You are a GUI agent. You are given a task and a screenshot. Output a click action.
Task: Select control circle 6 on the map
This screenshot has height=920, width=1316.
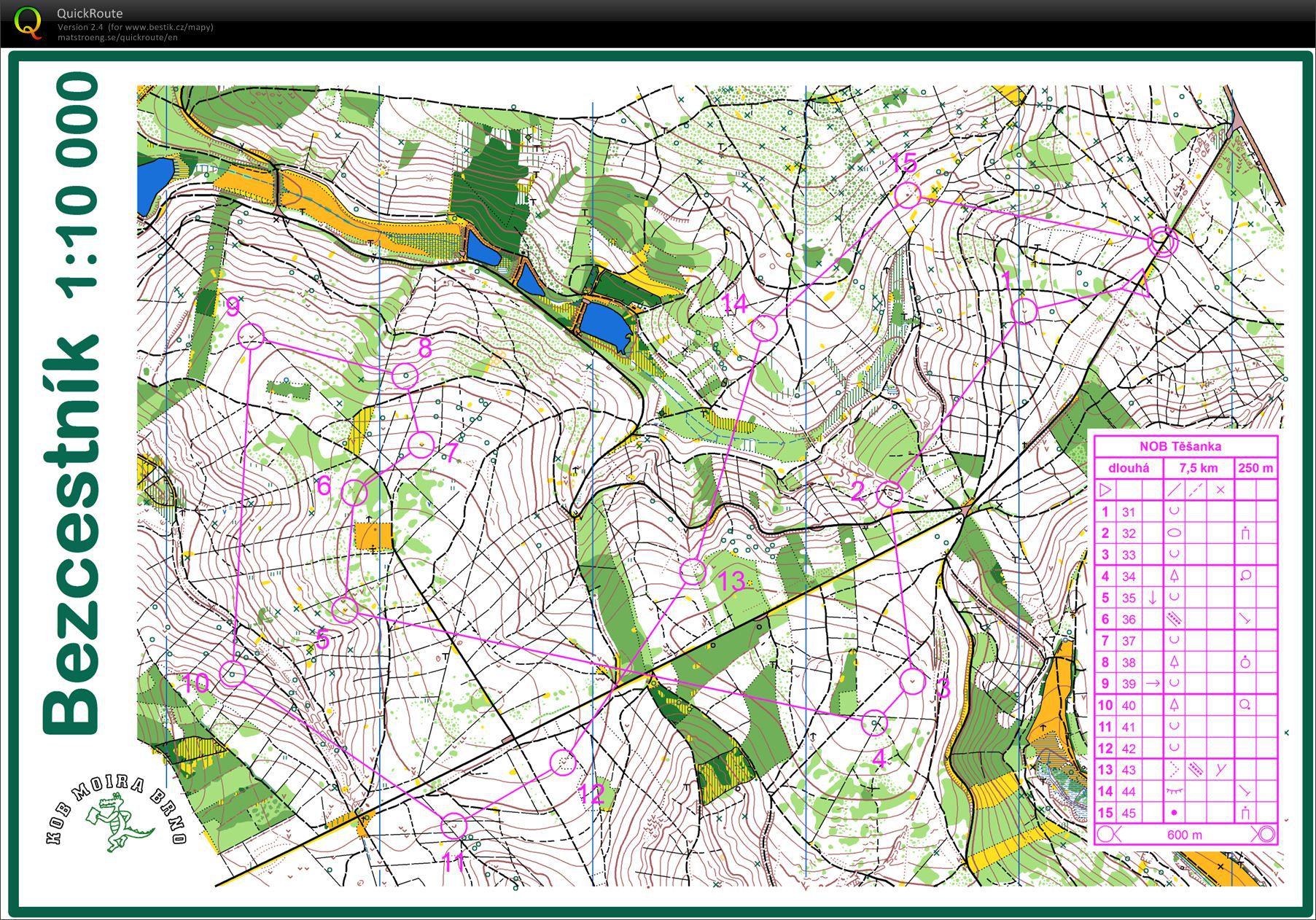354,493
